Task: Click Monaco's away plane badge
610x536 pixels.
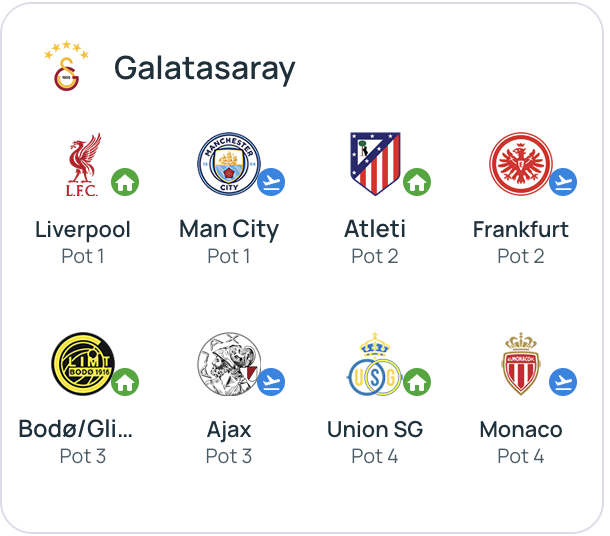Action: (x=563, y=382)
